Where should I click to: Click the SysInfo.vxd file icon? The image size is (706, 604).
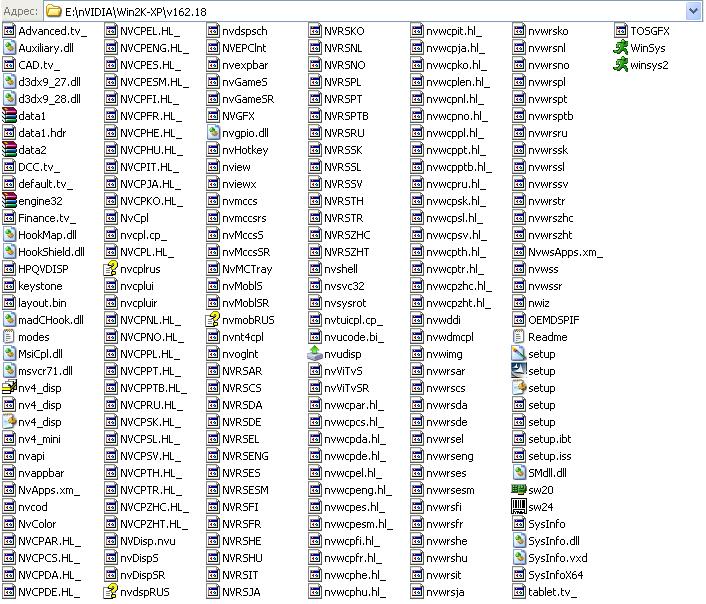pyautogui.click(x=519, y=558)
